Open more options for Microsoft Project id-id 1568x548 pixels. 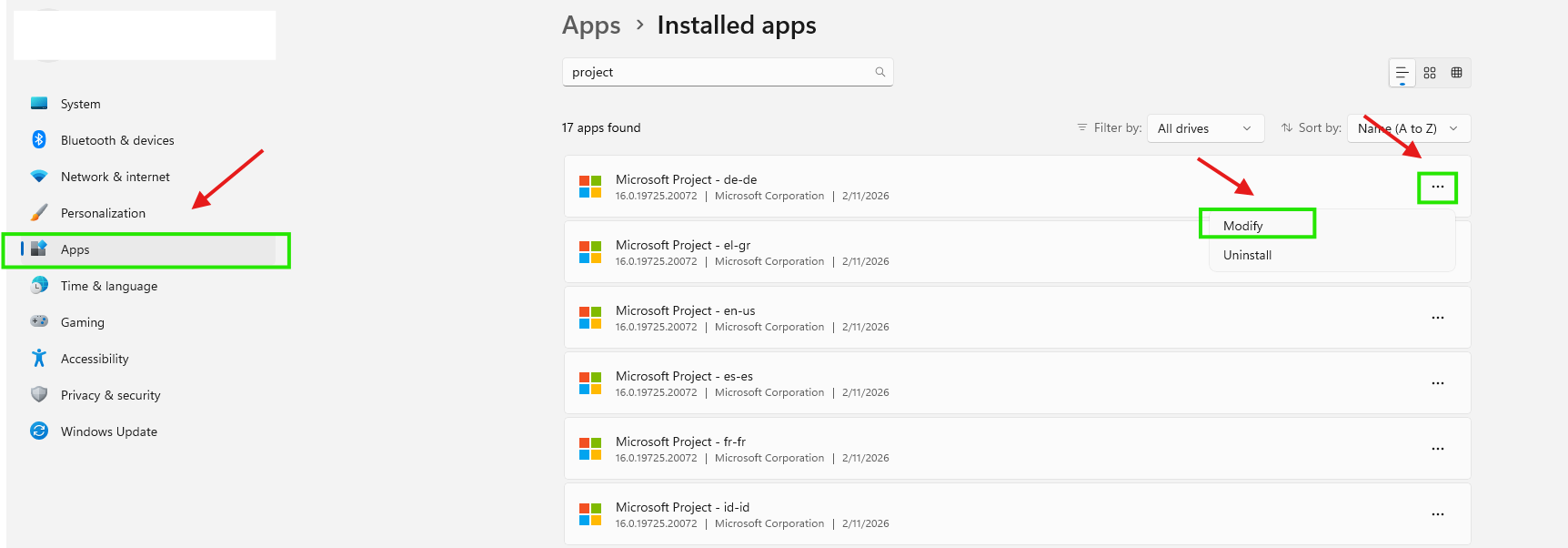[x=1437, y=514]
